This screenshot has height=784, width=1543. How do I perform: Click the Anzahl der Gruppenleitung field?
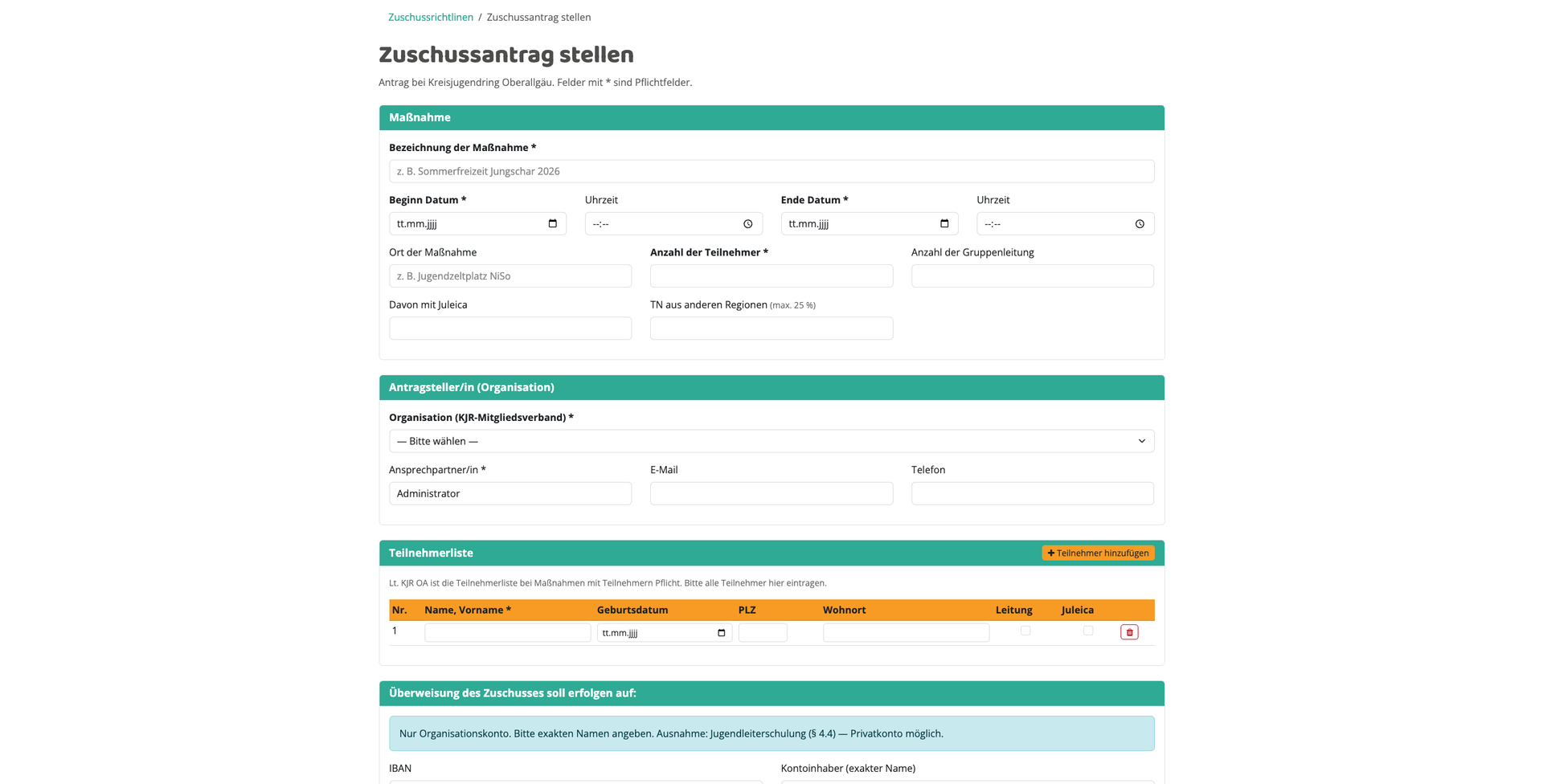click(x=1033, y=276)
